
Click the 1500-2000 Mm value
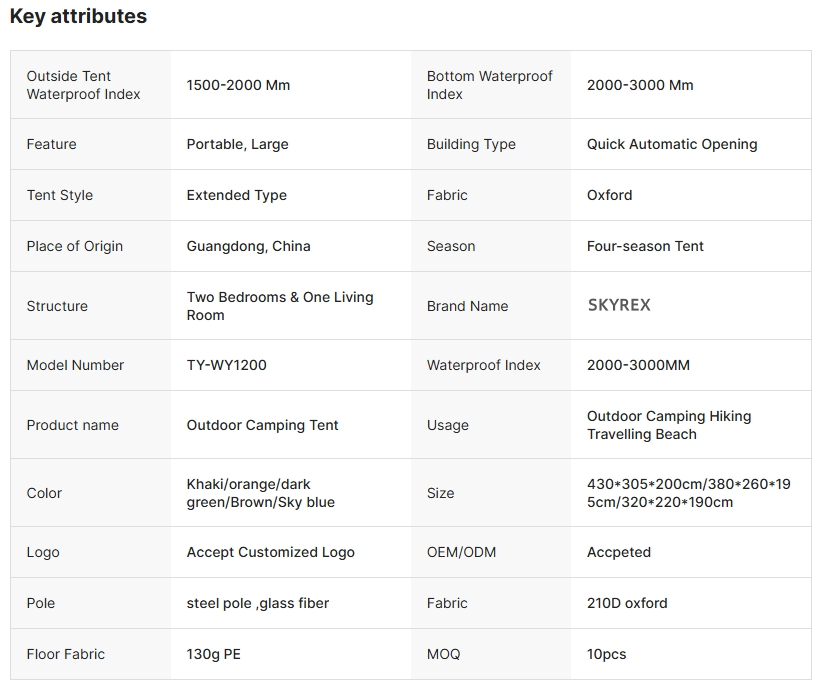coord(238,85)
